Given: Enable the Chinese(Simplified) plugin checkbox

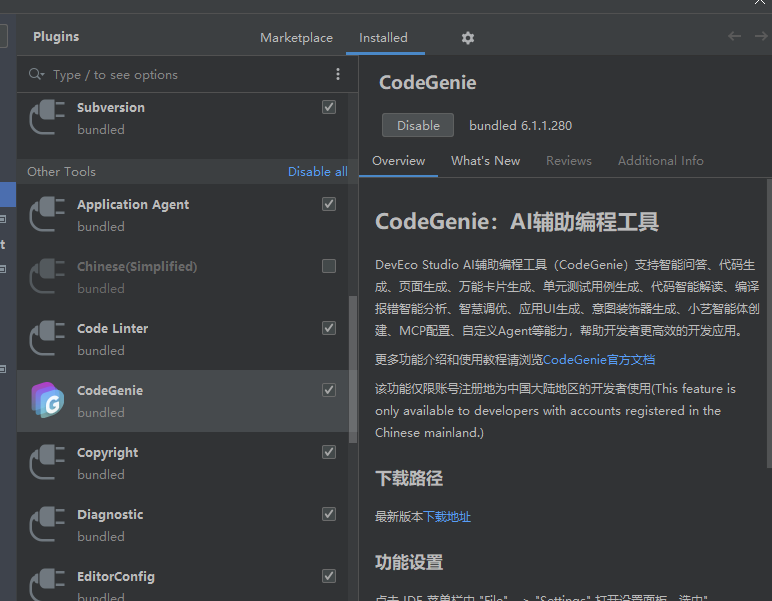Looking at the screenshot, I should tap(329, 266).
